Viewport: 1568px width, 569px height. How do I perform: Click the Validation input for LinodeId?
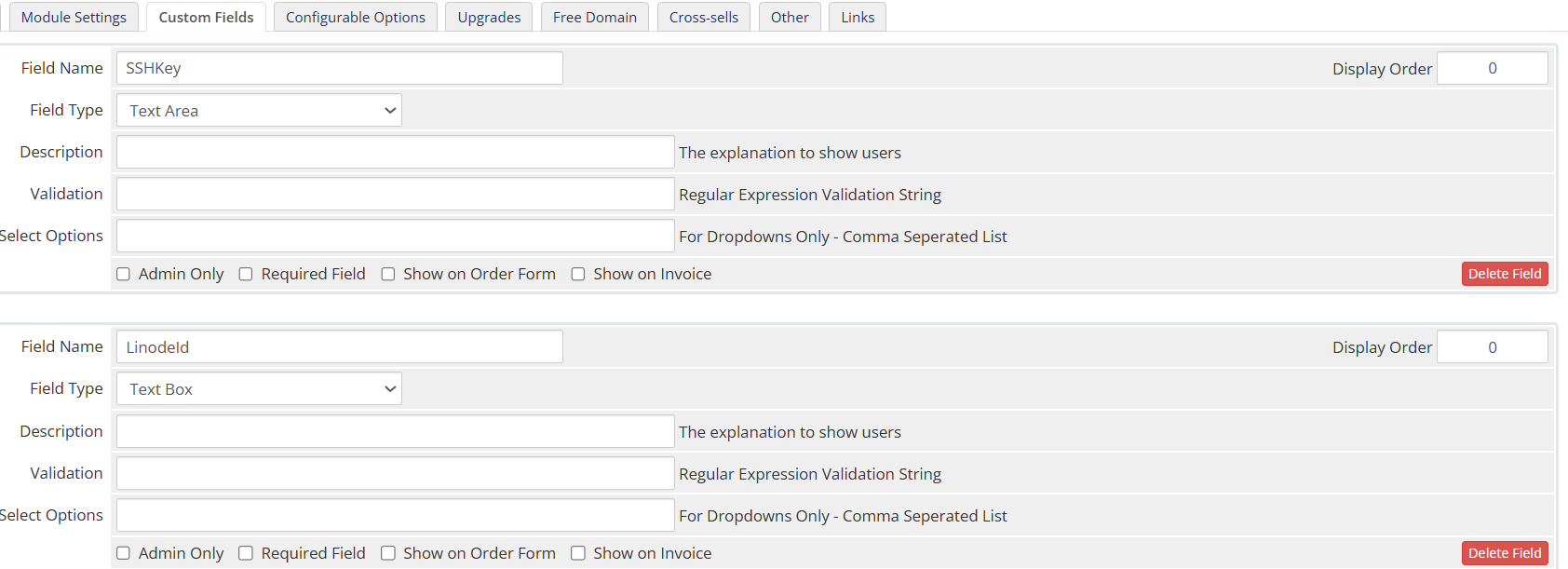point(396,473)
